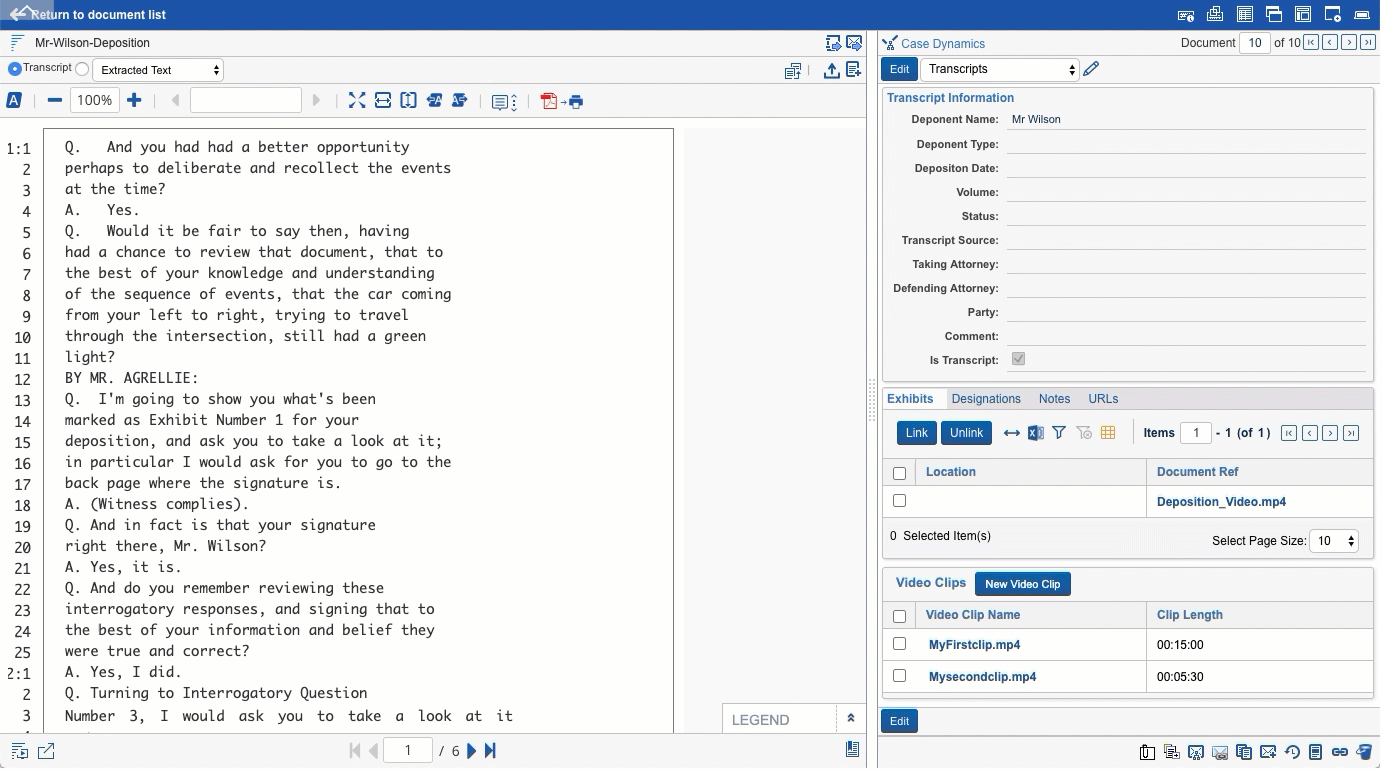
Task: Click the Excel export icon in Exhibits
Action: [x=1036, y=433]
